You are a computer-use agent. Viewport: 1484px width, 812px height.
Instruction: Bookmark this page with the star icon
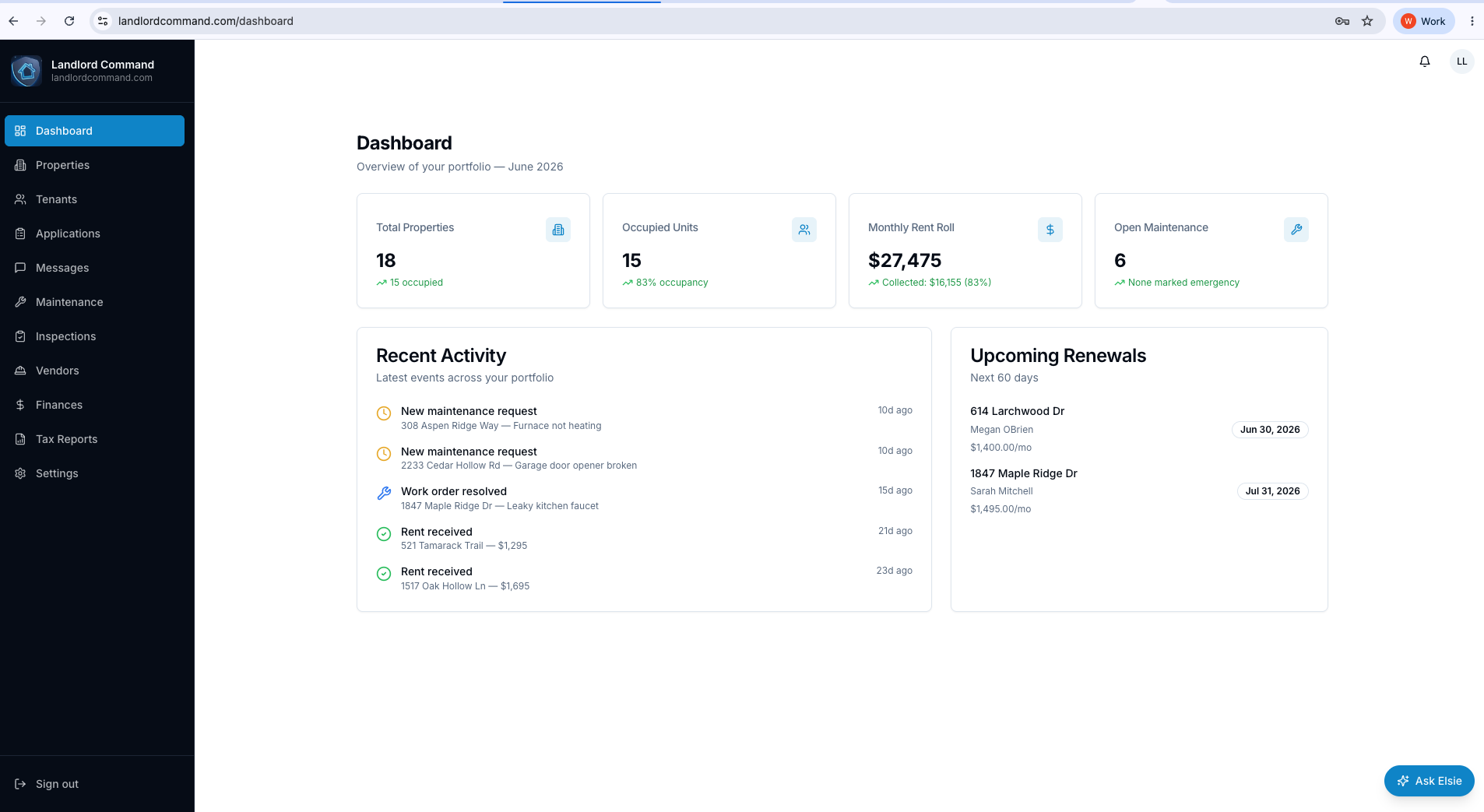1367,21
